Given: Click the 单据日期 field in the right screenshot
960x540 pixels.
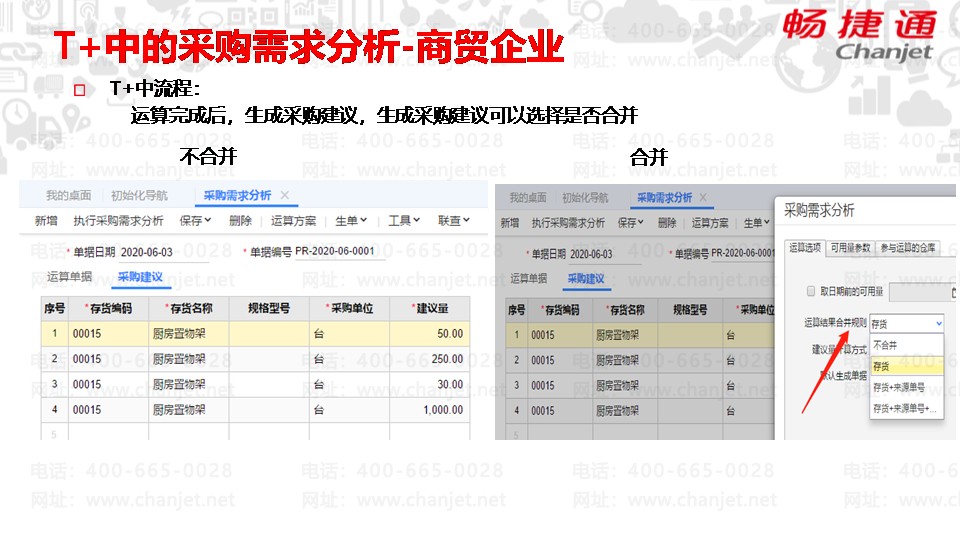Looking at the screenshot, I should click(605, 254).
